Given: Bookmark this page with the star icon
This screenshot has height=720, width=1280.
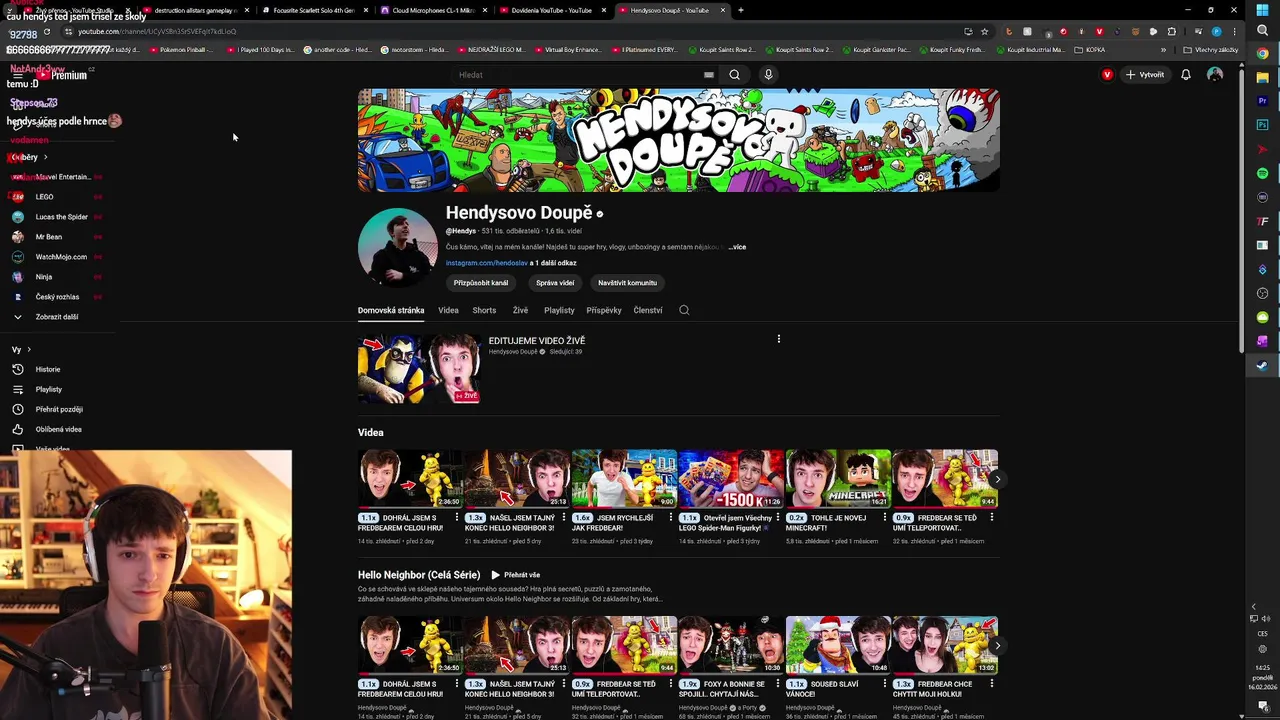Looking at the screenshot, I should pyautogui.click(x=984, y=31).
